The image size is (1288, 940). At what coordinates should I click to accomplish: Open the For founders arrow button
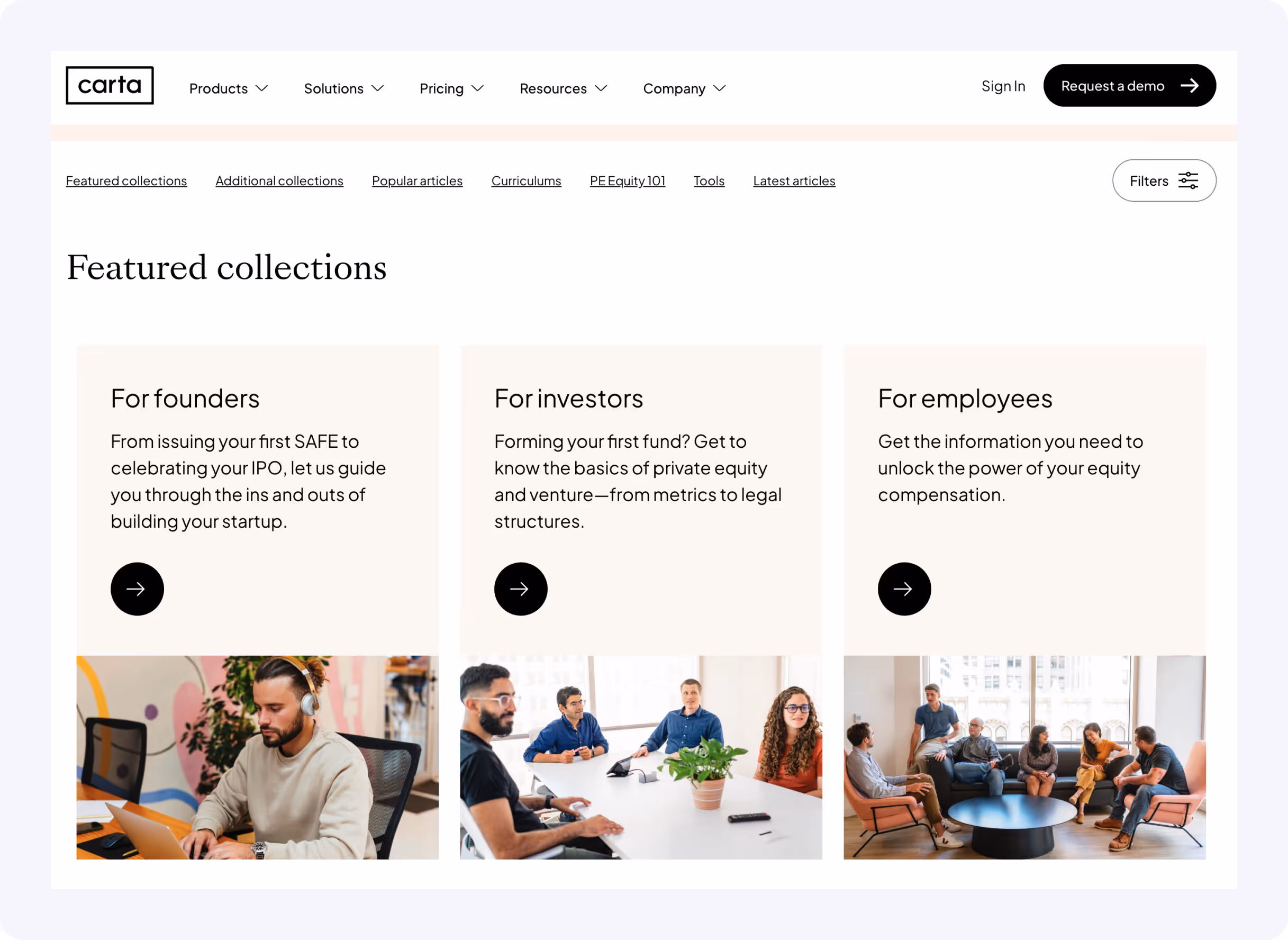[137, 589]
